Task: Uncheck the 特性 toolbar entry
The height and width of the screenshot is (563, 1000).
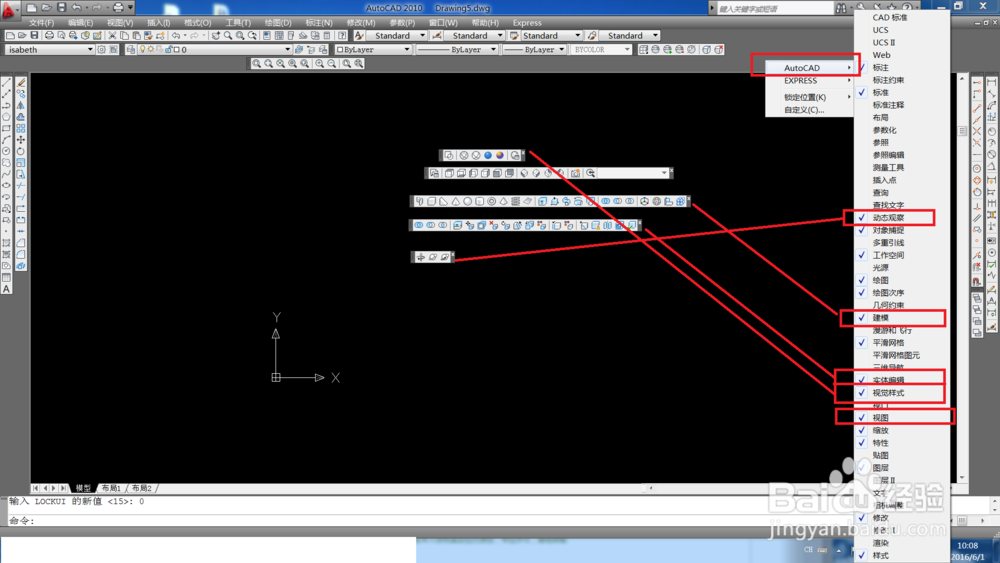Action: pos(902,442)
